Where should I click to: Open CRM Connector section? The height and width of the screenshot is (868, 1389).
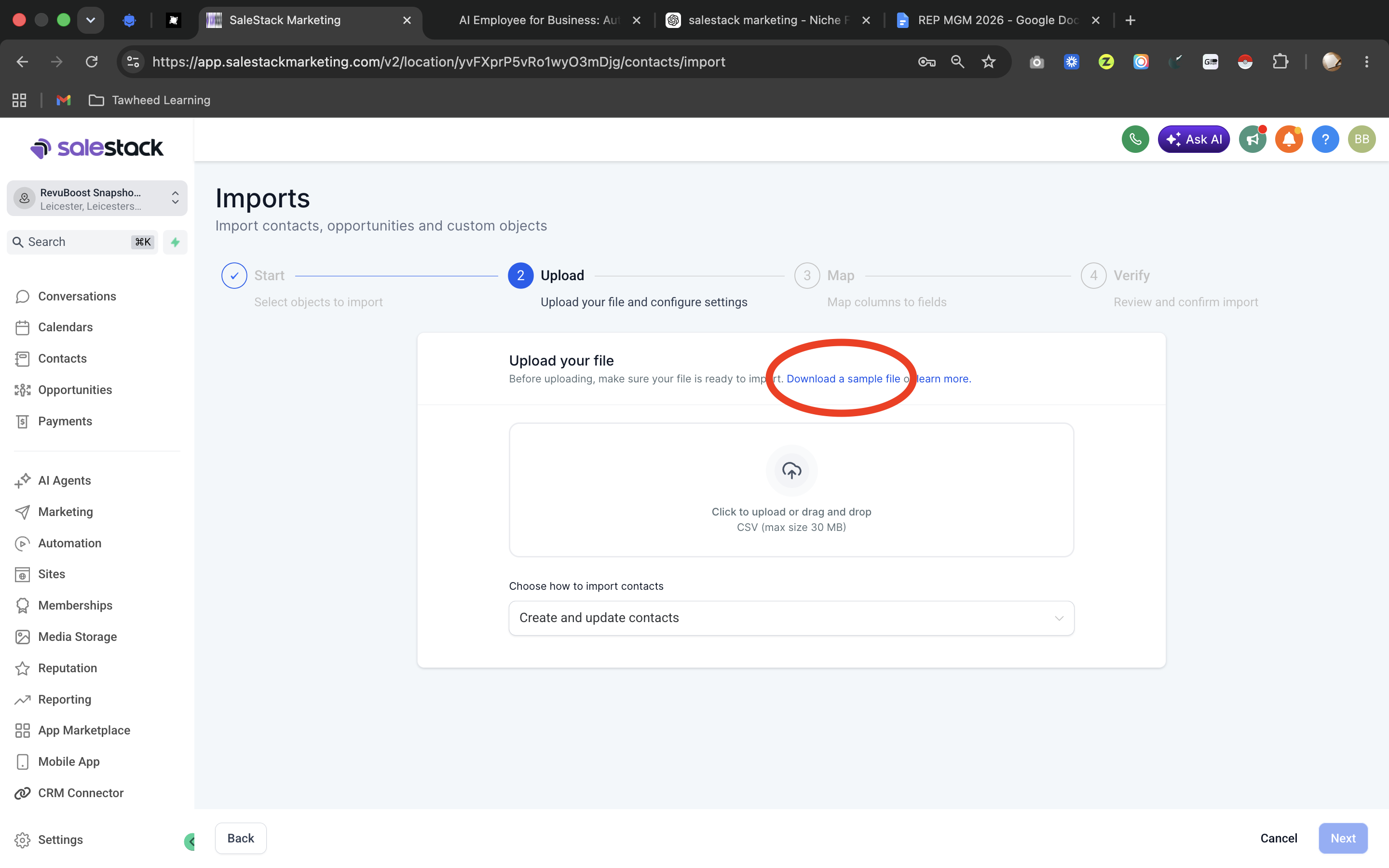[81, 793]
